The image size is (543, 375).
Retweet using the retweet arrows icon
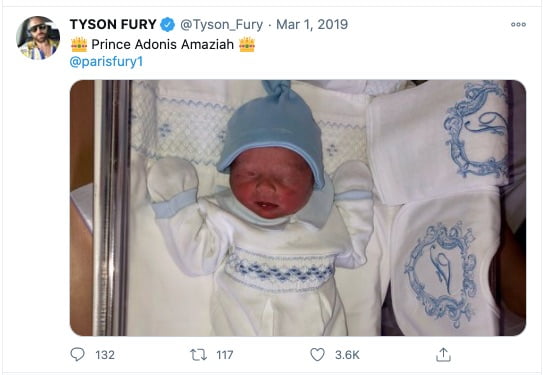coord(198,355)
